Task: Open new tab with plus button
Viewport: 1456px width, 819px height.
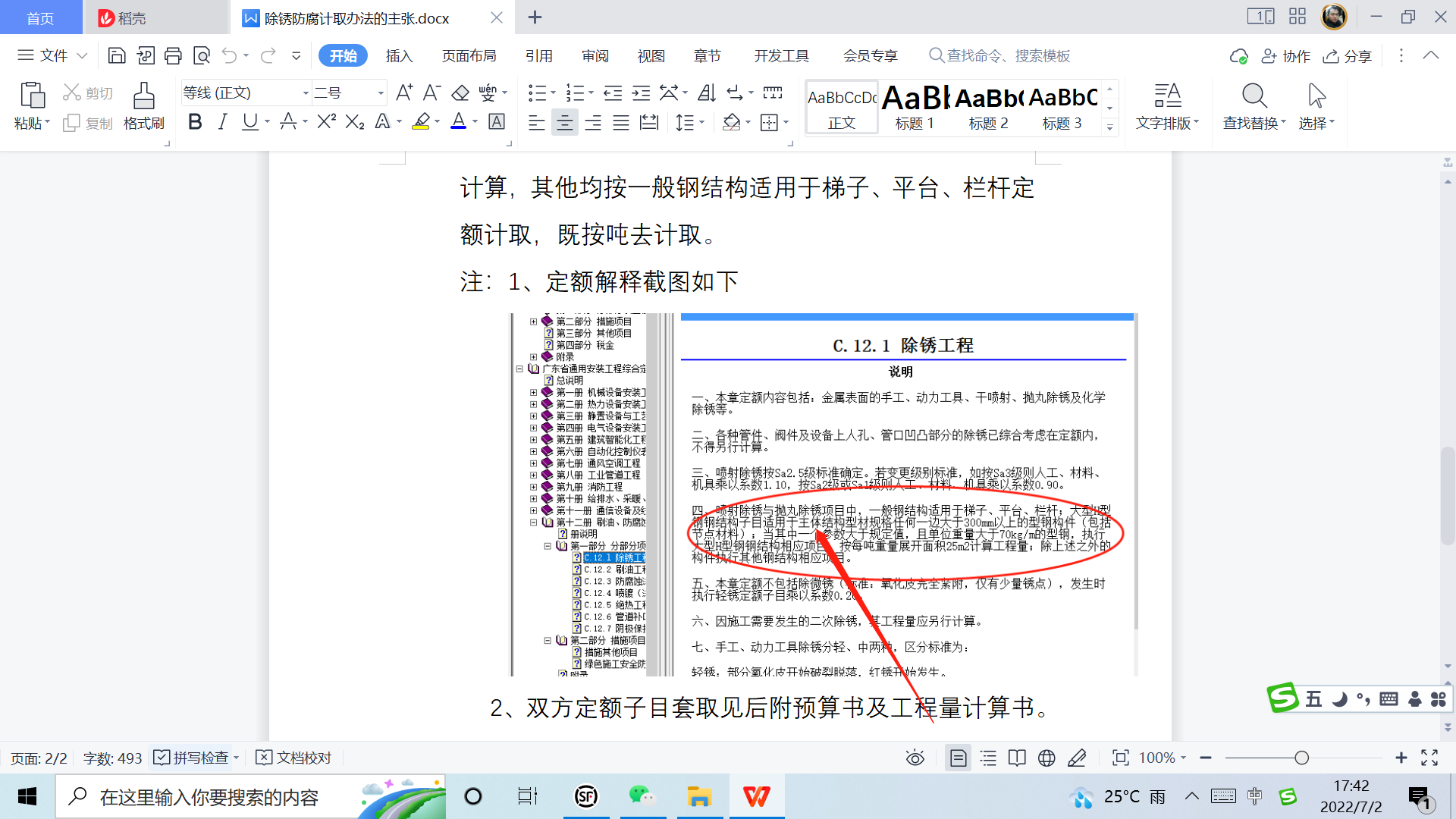Action: point(535,17)
